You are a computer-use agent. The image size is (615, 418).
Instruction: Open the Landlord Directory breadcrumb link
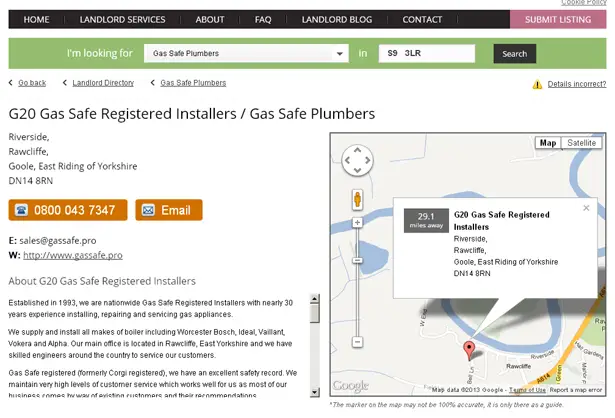tap(103, 83)
